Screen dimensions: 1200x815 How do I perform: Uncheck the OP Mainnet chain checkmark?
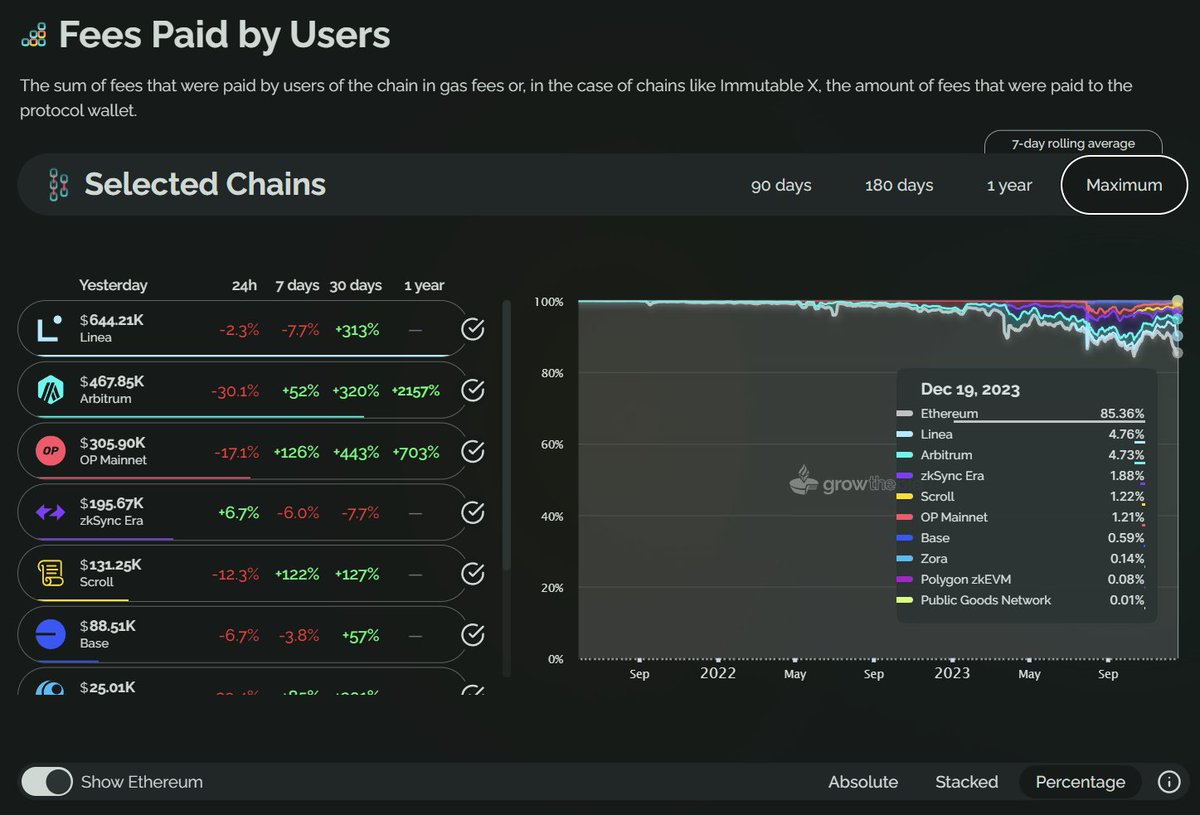point(473,452)
